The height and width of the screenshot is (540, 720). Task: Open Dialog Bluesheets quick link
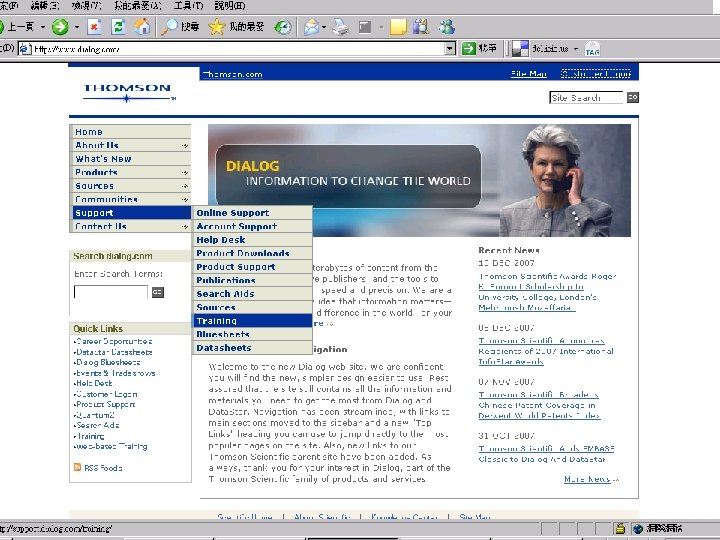(107, 362)
